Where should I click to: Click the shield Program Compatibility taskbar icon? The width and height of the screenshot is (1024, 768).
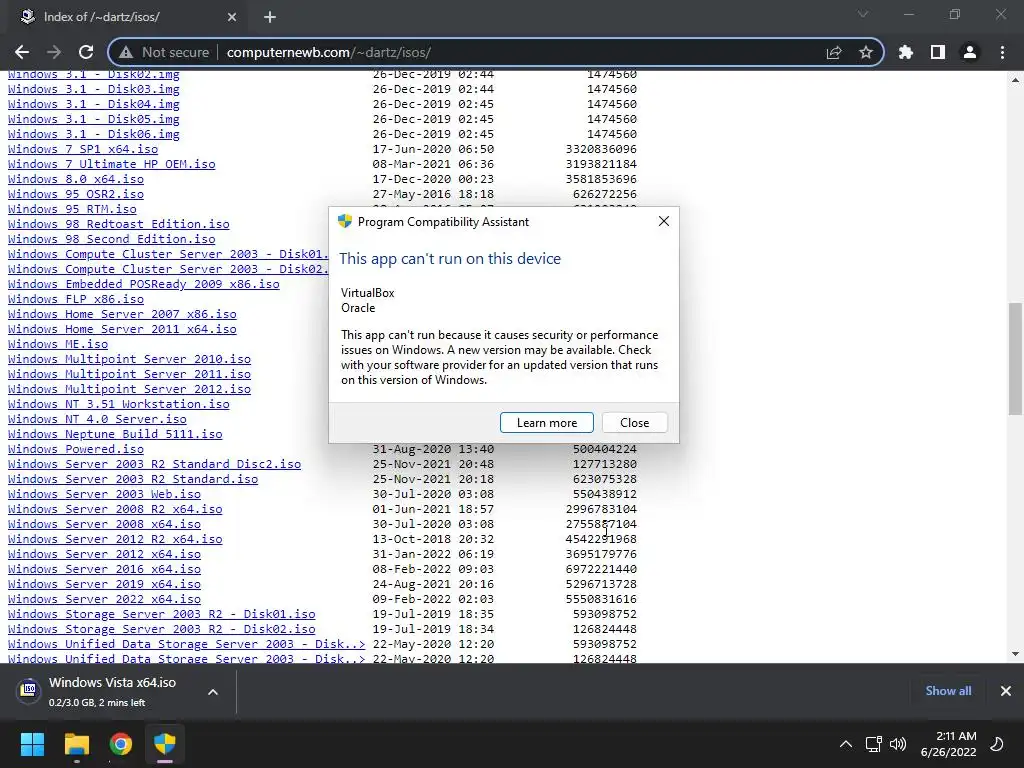point(165,744)
